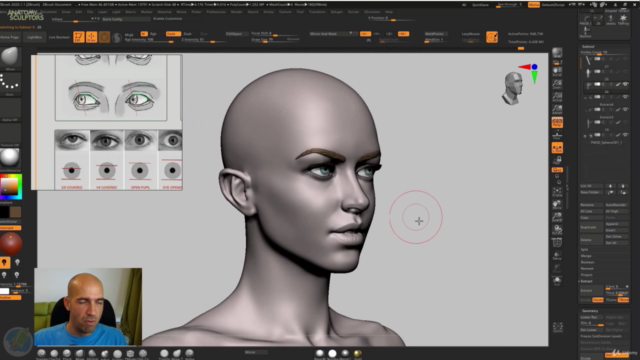Click the Duplicate subtool button

(591, 227)
